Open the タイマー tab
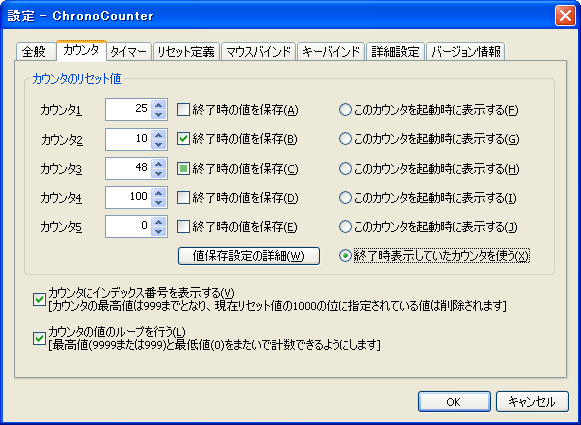This screenshot has height=425, width=581. click(x=129, y=52)
